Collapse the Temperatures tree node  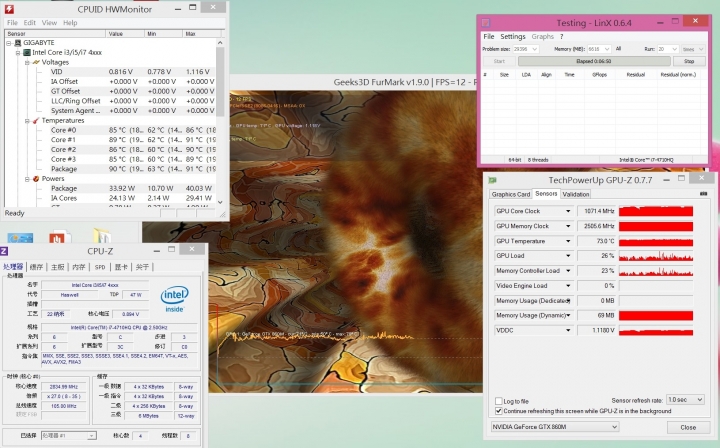pos(27,120)
